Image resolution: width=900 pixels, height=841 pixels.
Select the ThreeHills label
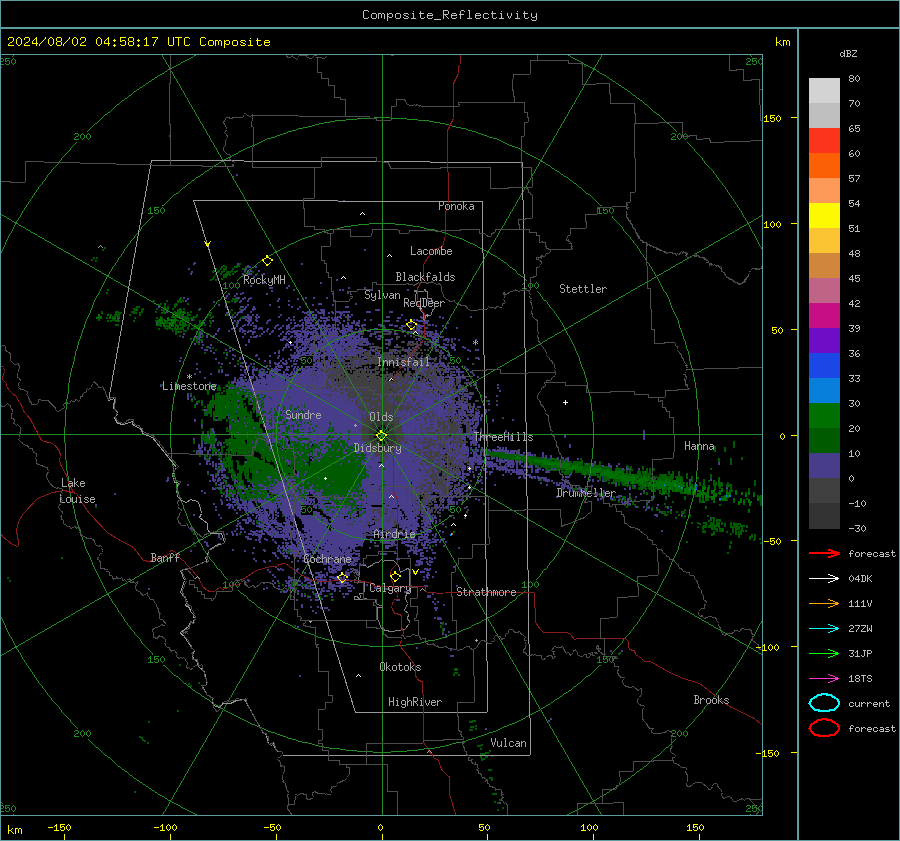[x=503, y=437]
